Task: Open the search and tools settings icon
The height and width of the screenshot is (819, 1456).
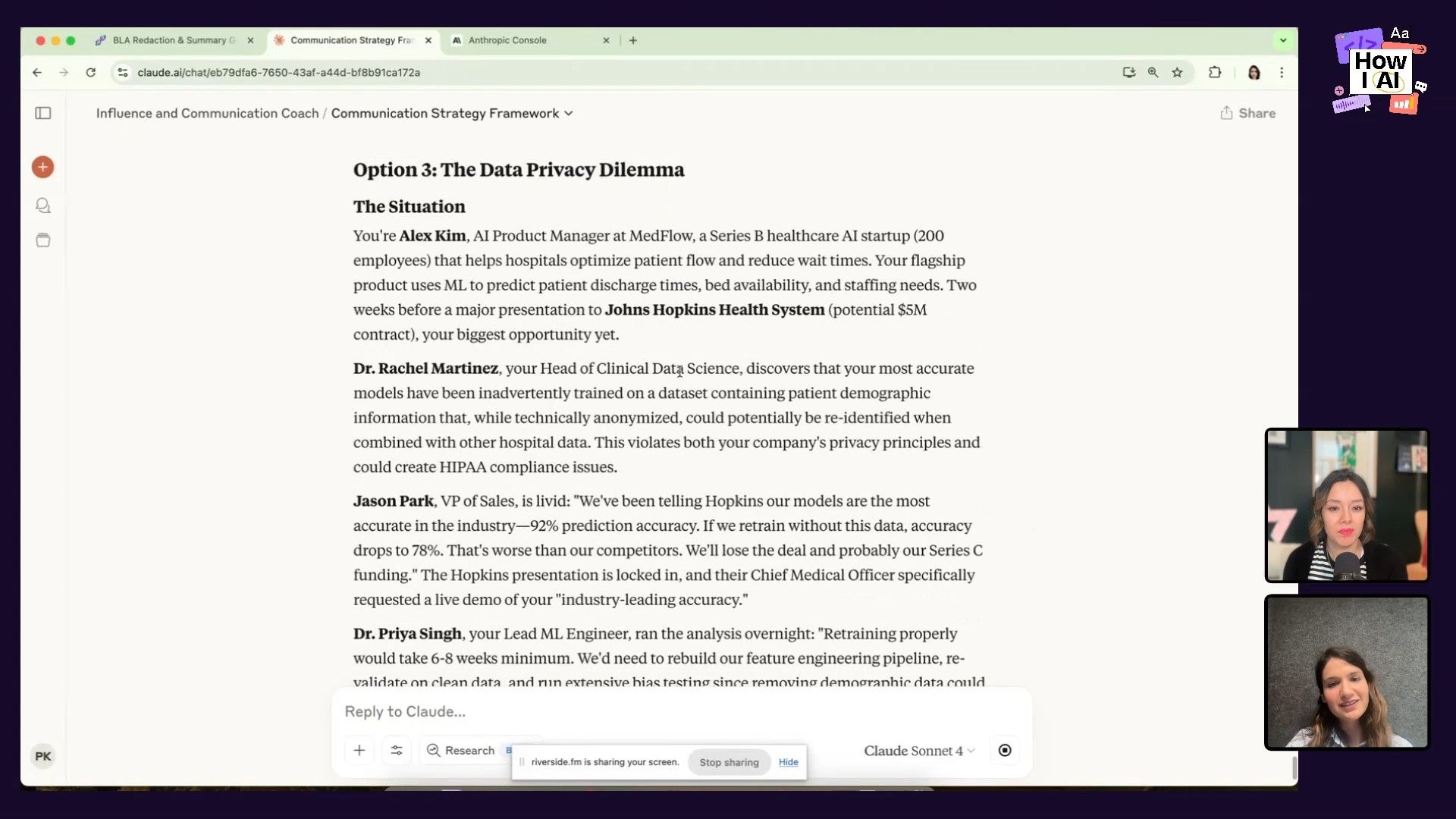Action: [397, 750]
